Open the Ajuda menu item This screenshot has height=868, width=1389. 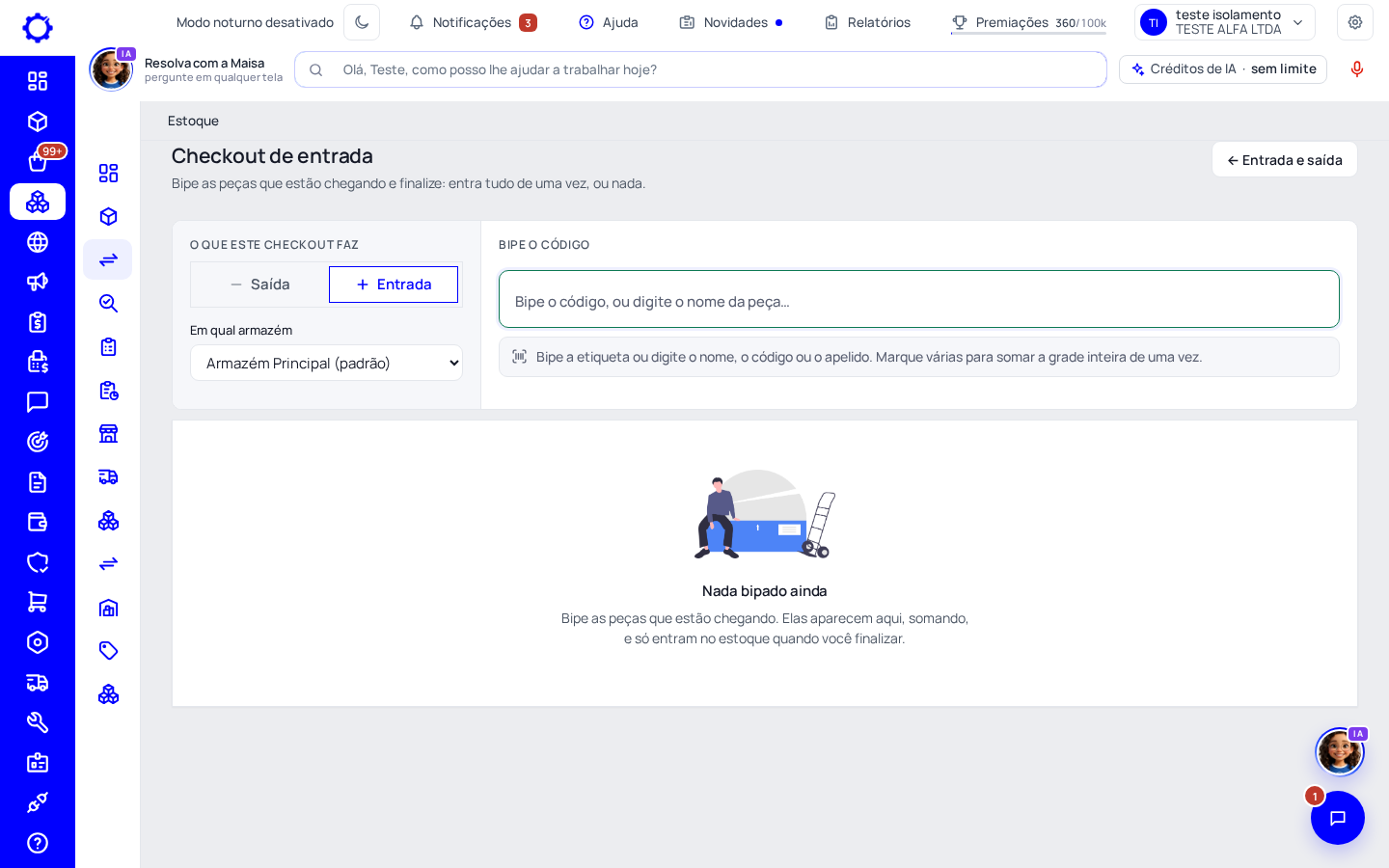tap(609, 22)
